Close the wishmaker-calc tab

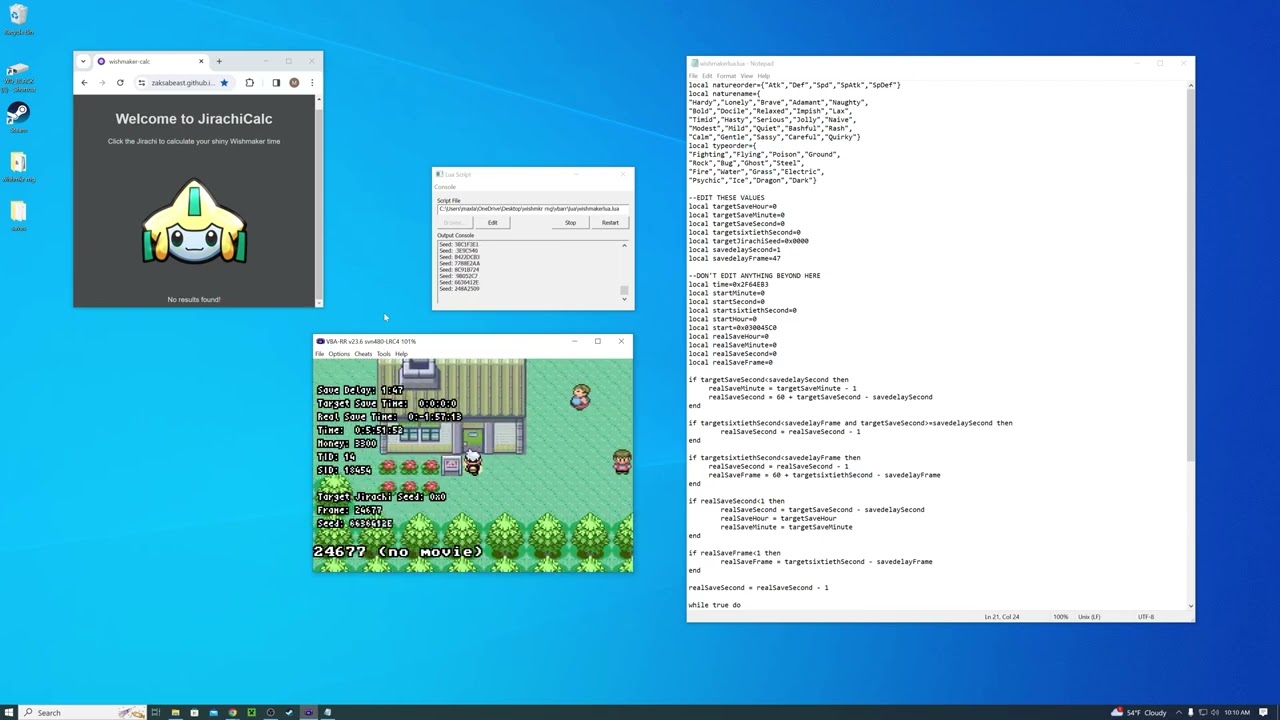pos(201,62)
